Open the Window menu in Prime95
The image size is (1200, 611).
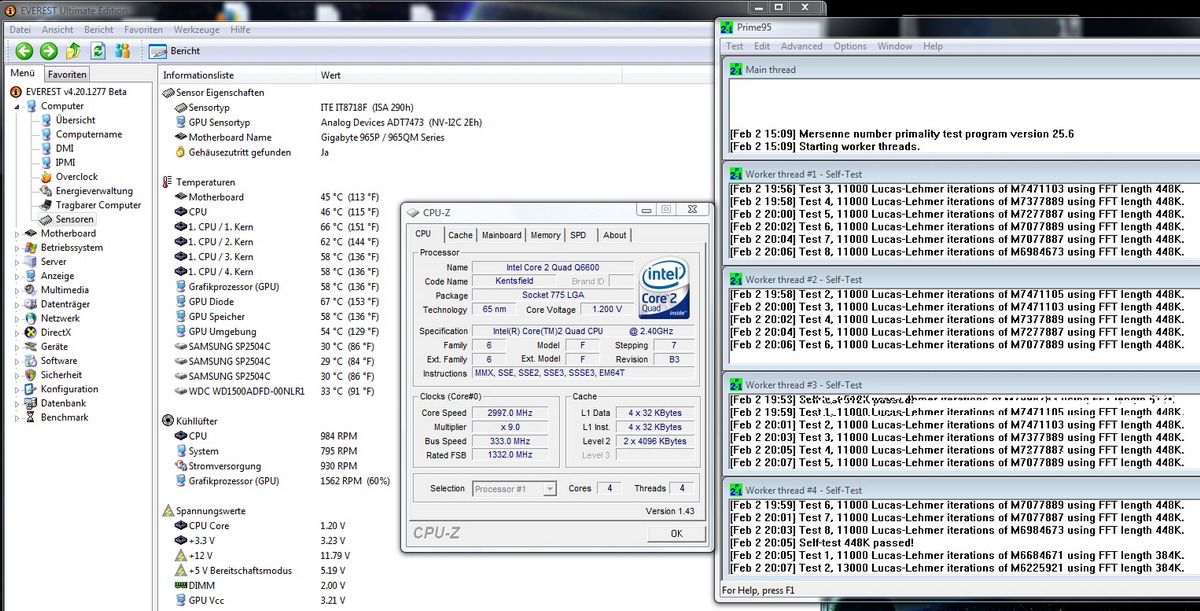895,46
